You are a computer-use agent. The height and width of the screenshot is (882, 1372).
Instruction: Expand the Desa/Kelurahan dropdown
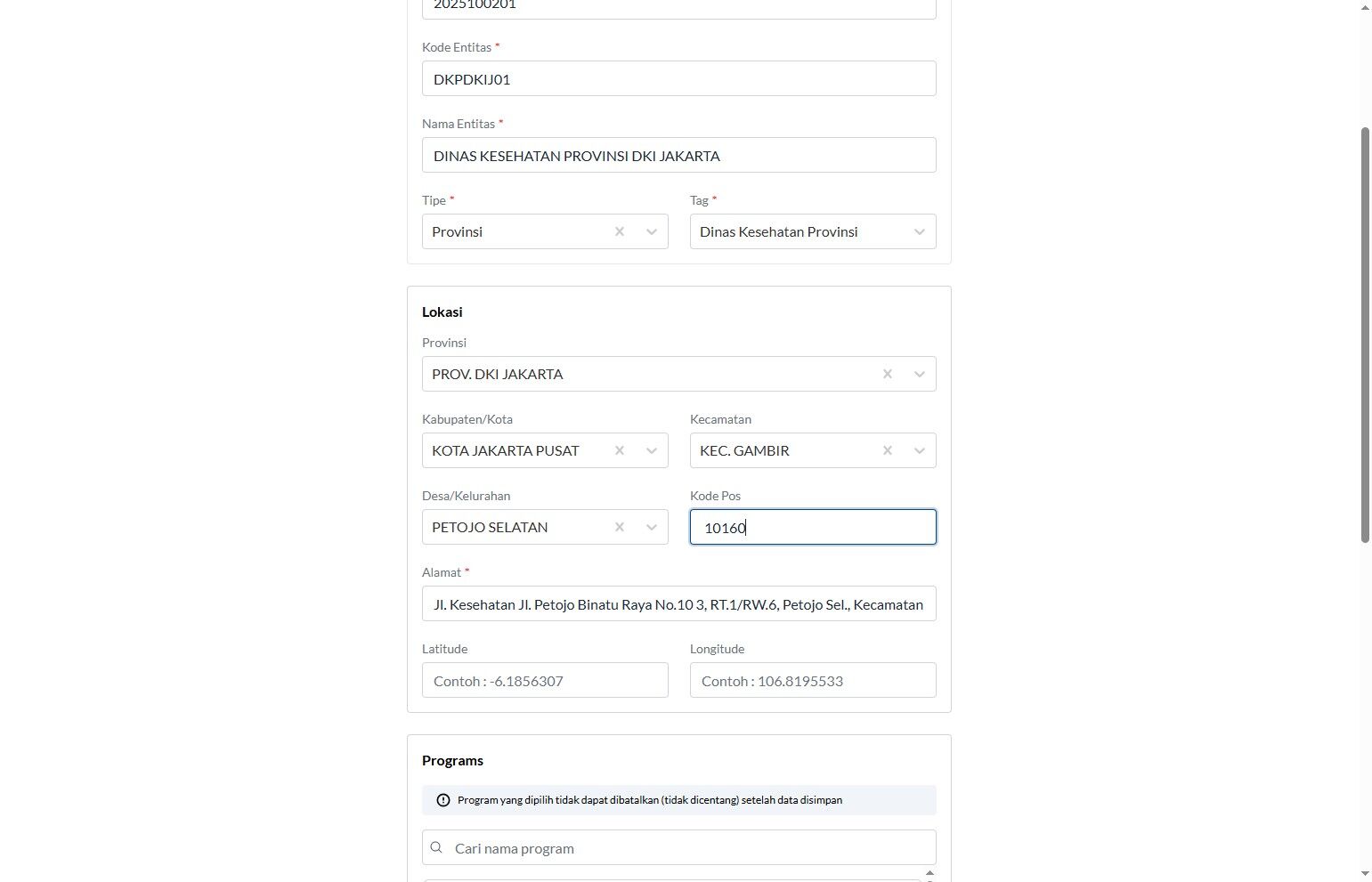coord(652,527)
